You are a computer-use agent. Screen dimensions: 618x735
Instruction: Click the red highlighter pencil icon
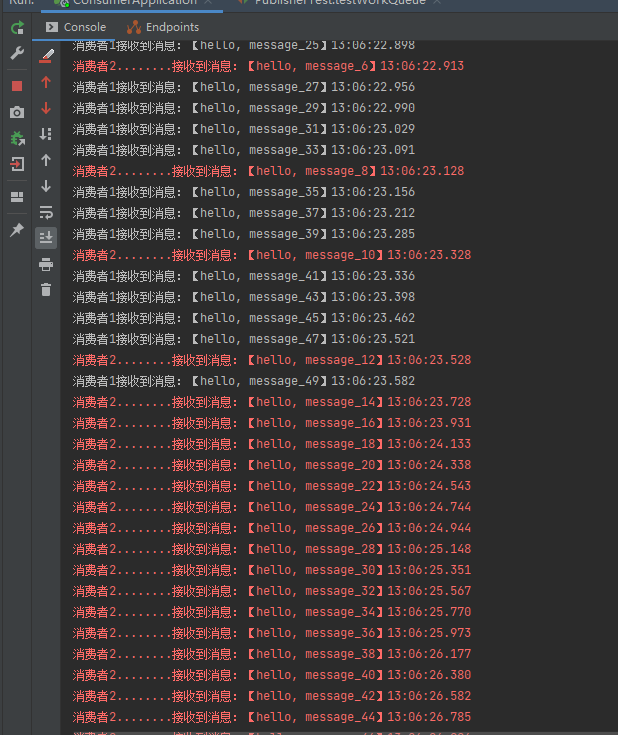coord(46,56)
